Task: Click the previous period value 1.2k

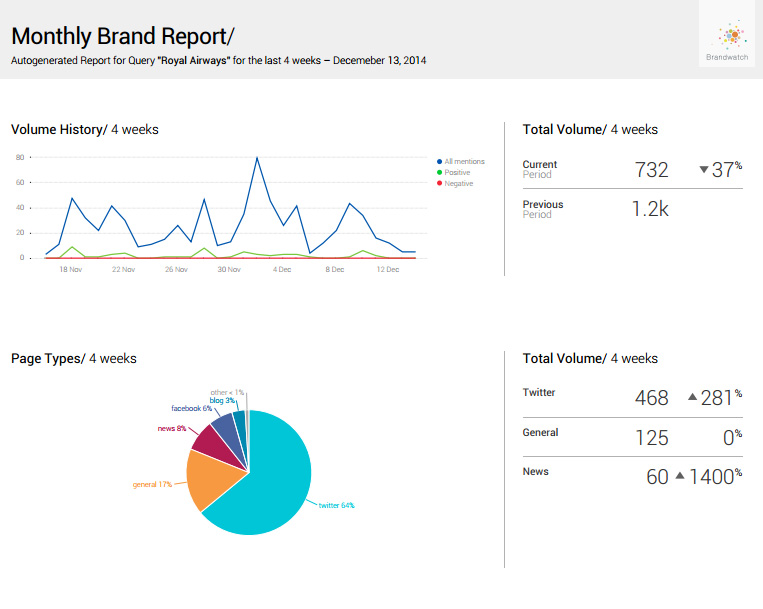Action: pos(650,209)
